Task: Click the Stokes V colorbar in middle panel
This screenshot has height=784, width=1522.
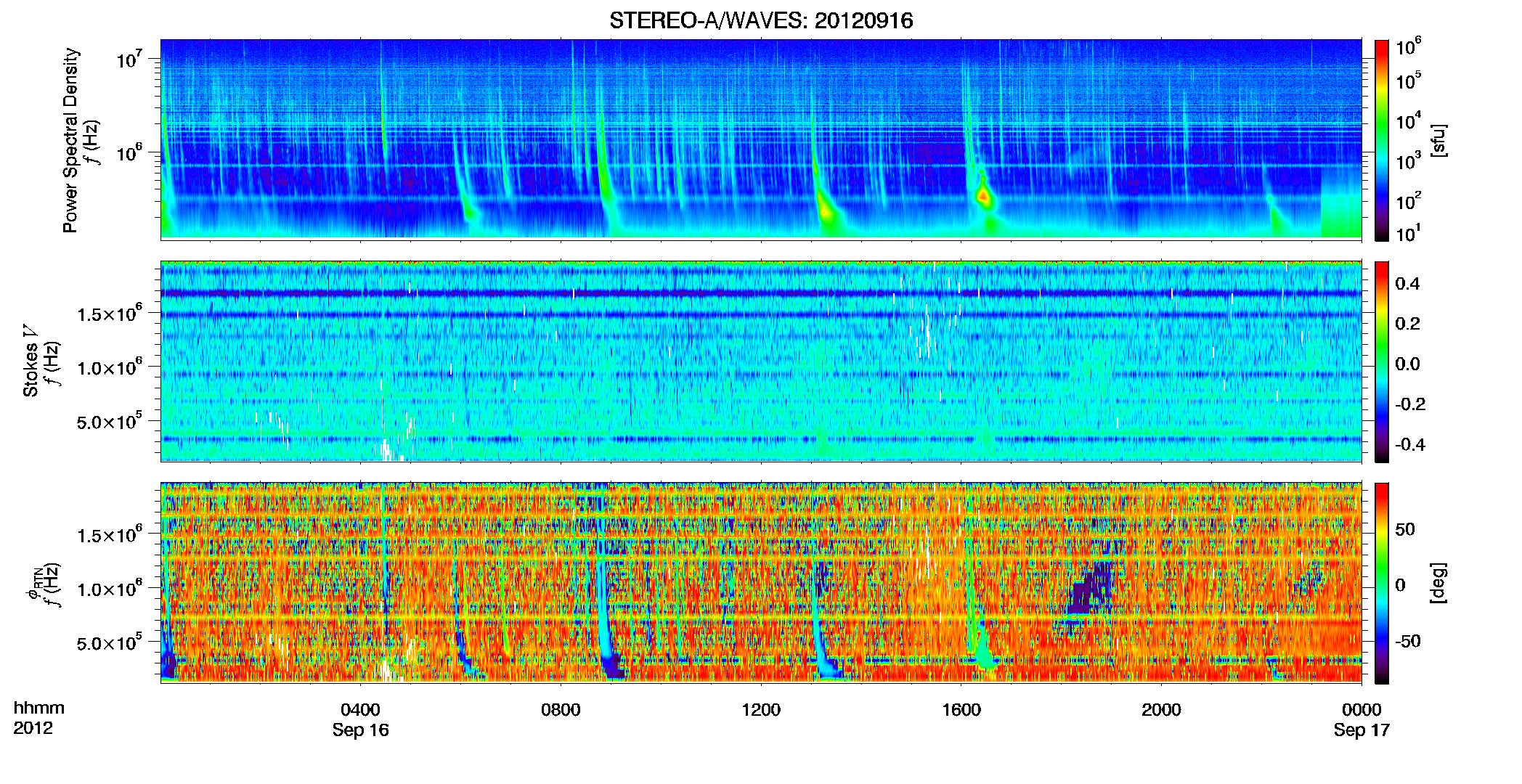Action: pyautogui.click(x=1382, y=362)
